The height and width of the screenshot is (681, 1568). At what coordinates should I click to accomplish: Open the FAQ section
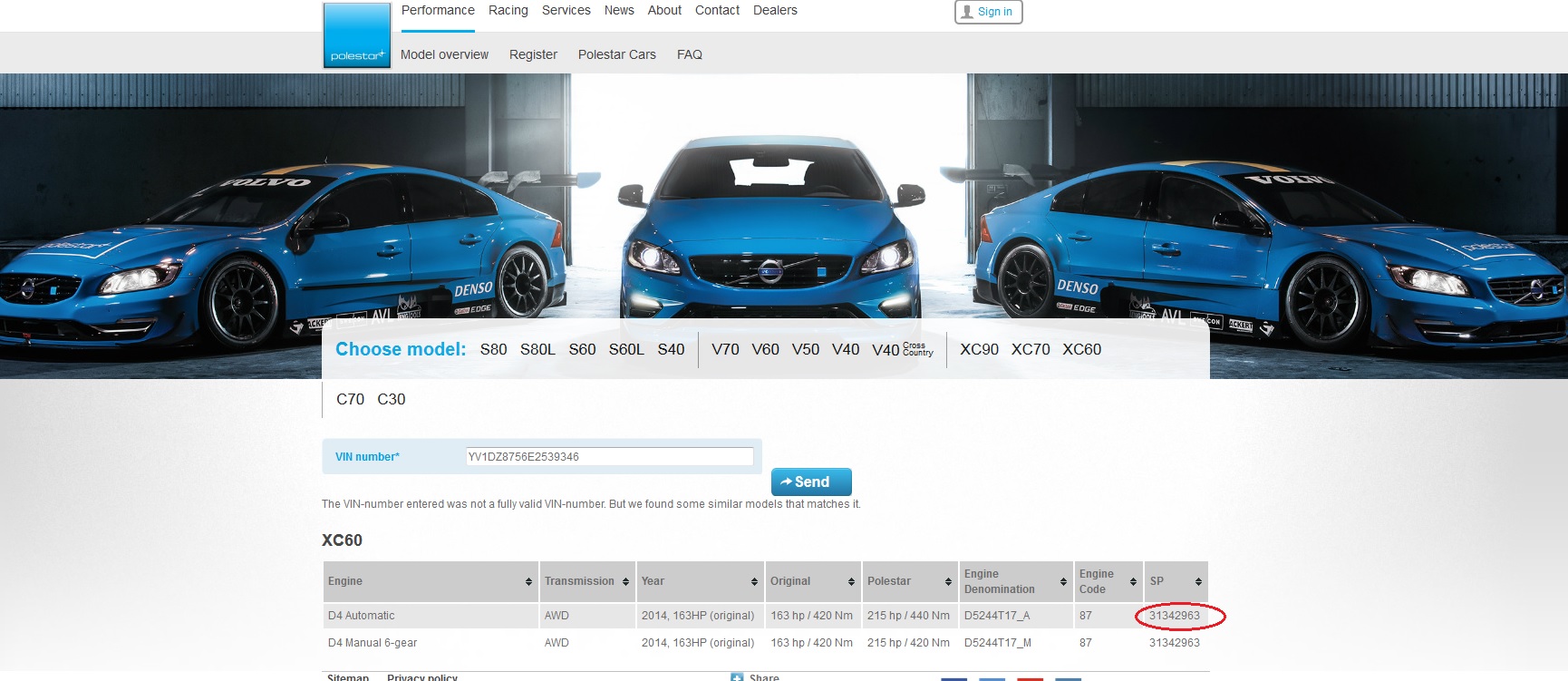click(689, 54)
